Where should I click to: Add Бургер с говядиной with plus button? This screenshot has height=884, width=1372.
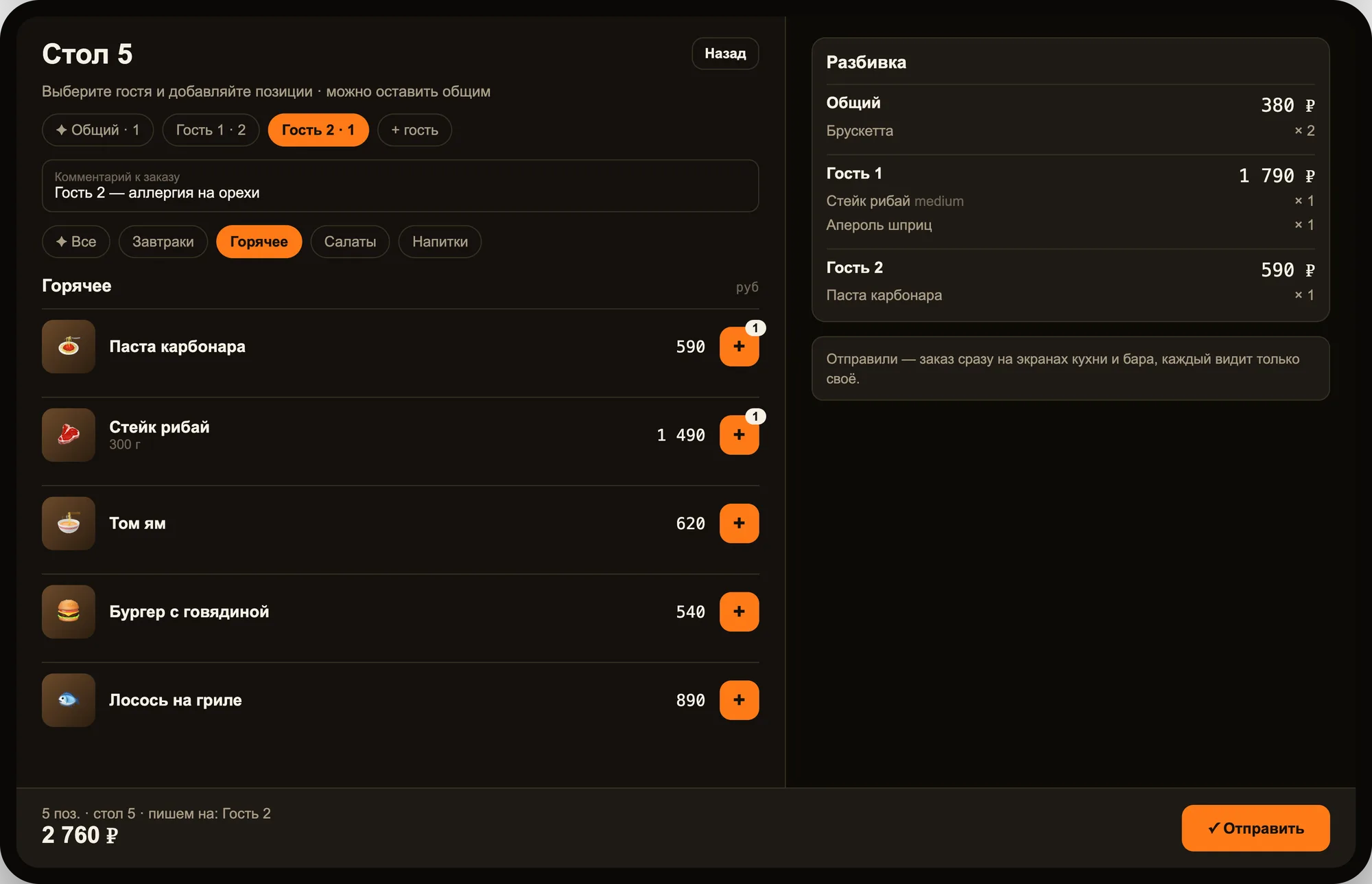click(x=739, y=612)
